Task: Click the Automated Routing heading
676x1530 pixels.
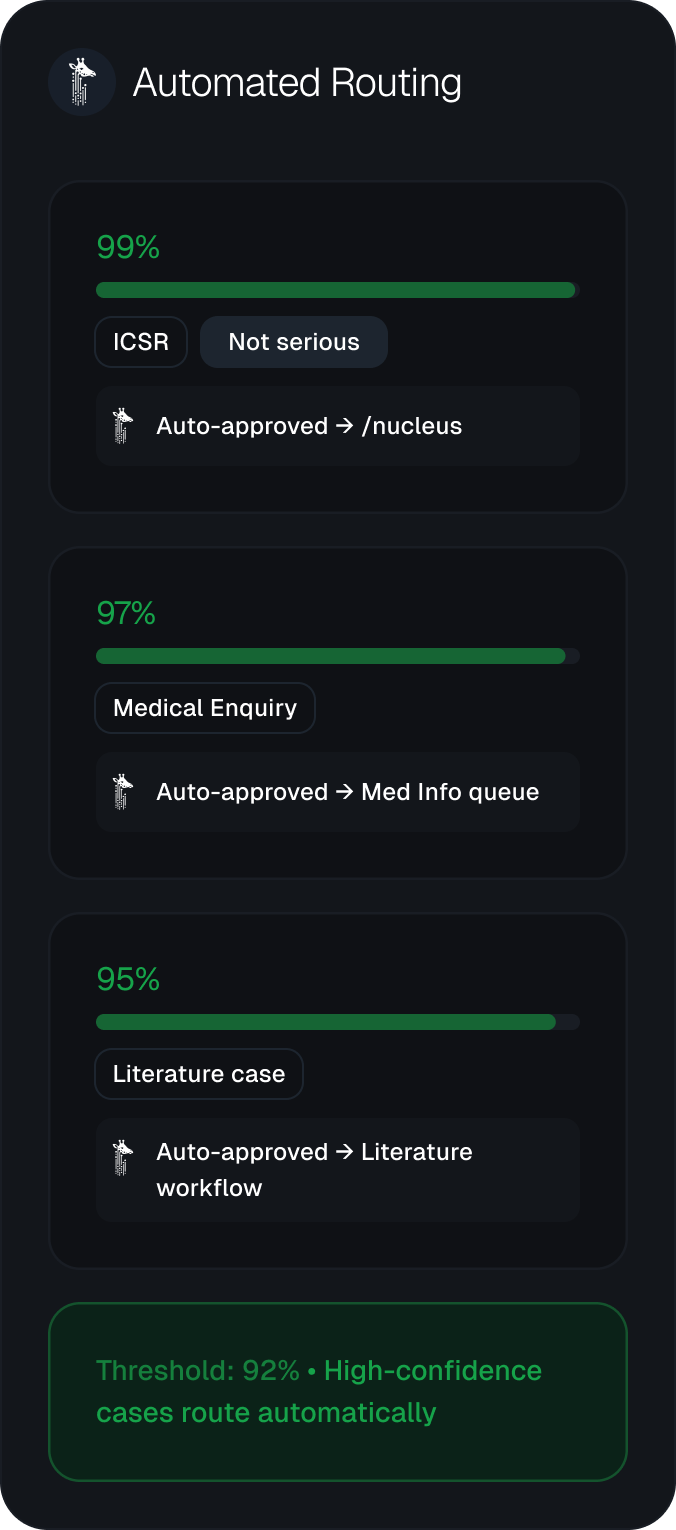Action: tap(297, 82)
